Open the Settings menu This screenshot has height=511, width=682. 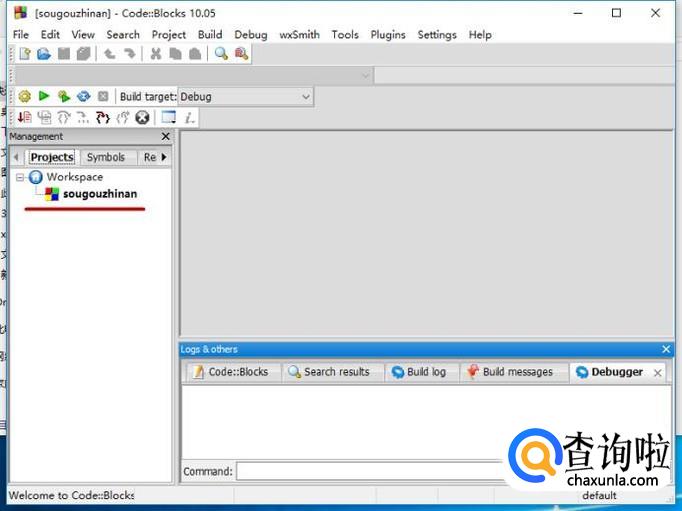point(437,34)
